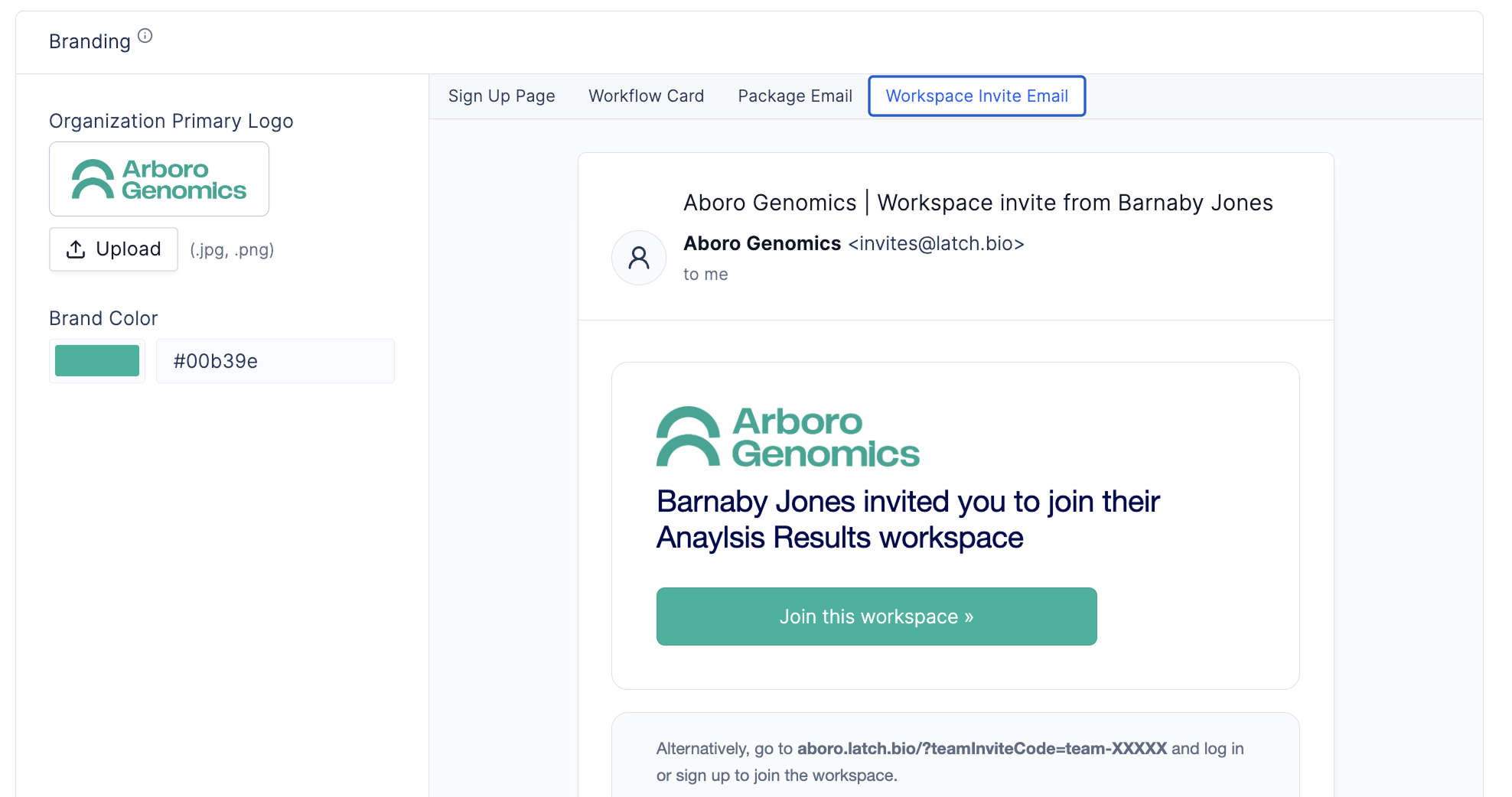Screen dimensions: 1512x797
Task: Click the Upload logo button
Action: 113,249
